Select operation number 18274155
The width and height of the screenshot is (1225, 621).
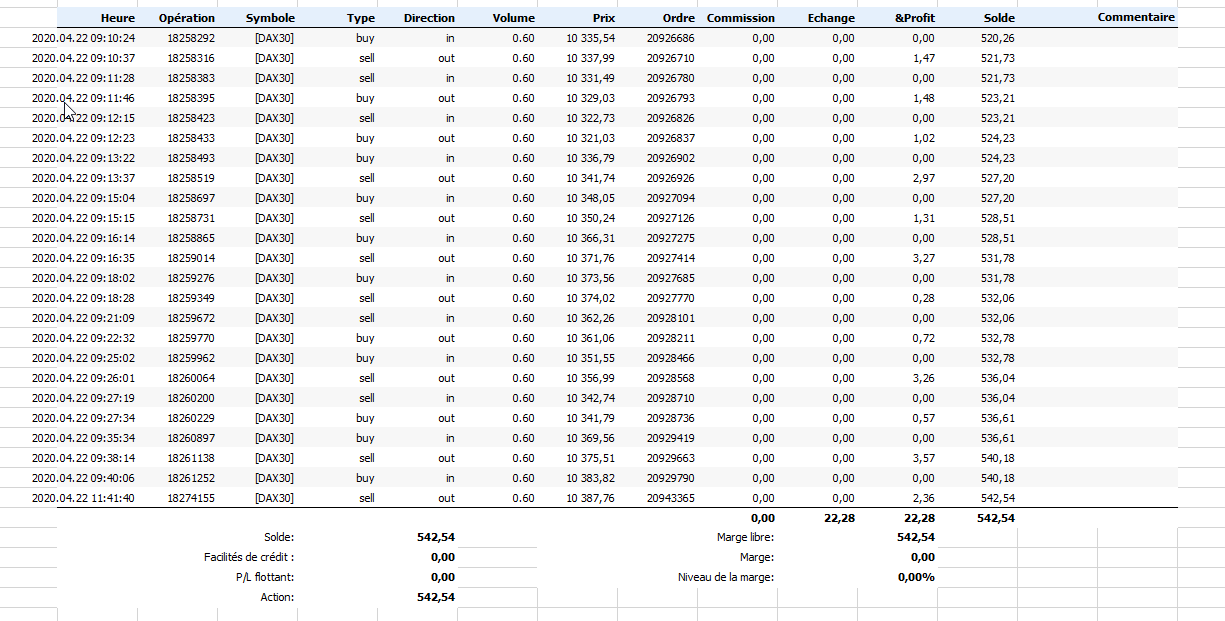[x=191, y=498]
